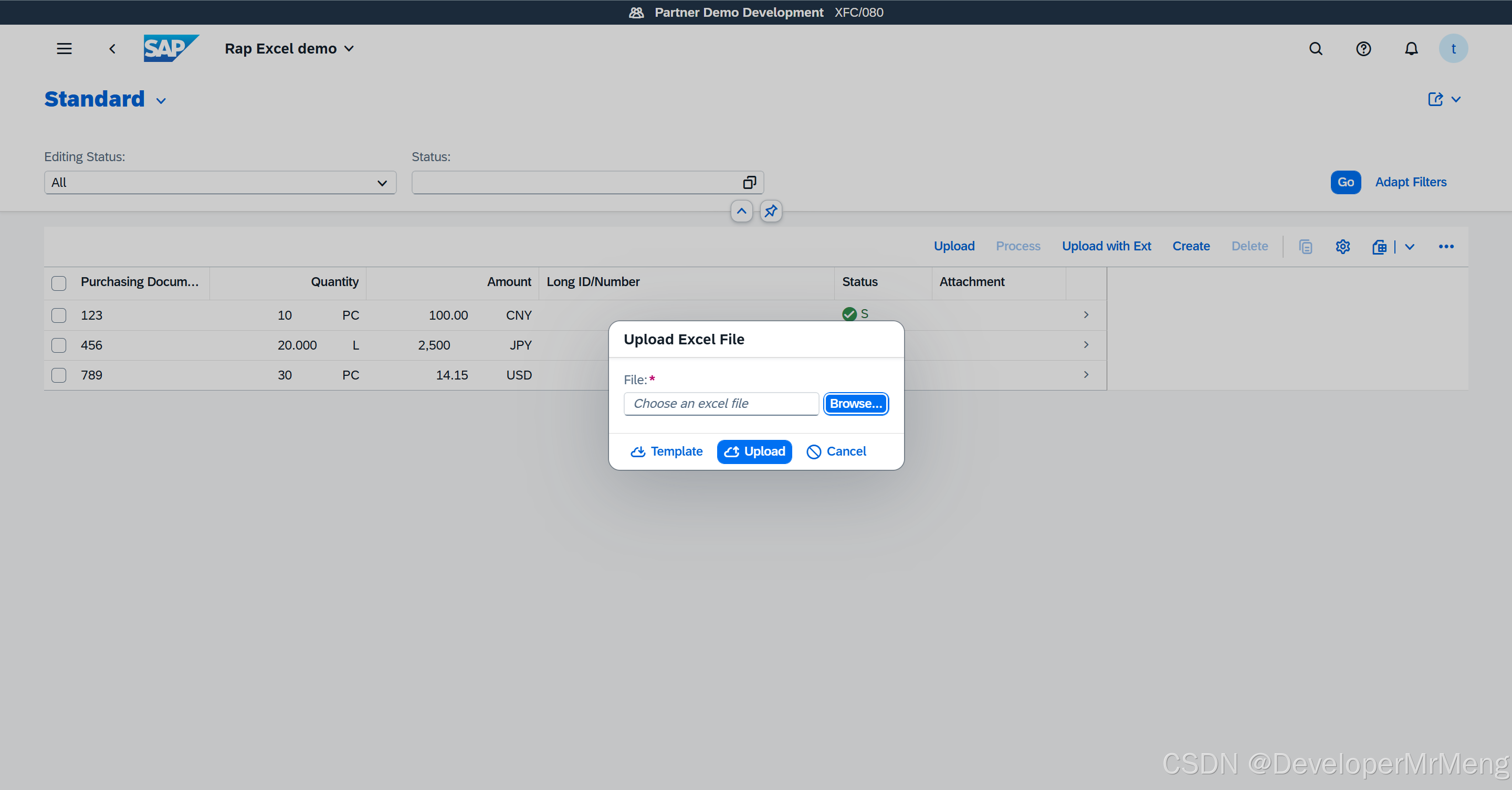
Task: Check the checkbox for row 123
Action: pyautogui.click(x=59, y=315)
